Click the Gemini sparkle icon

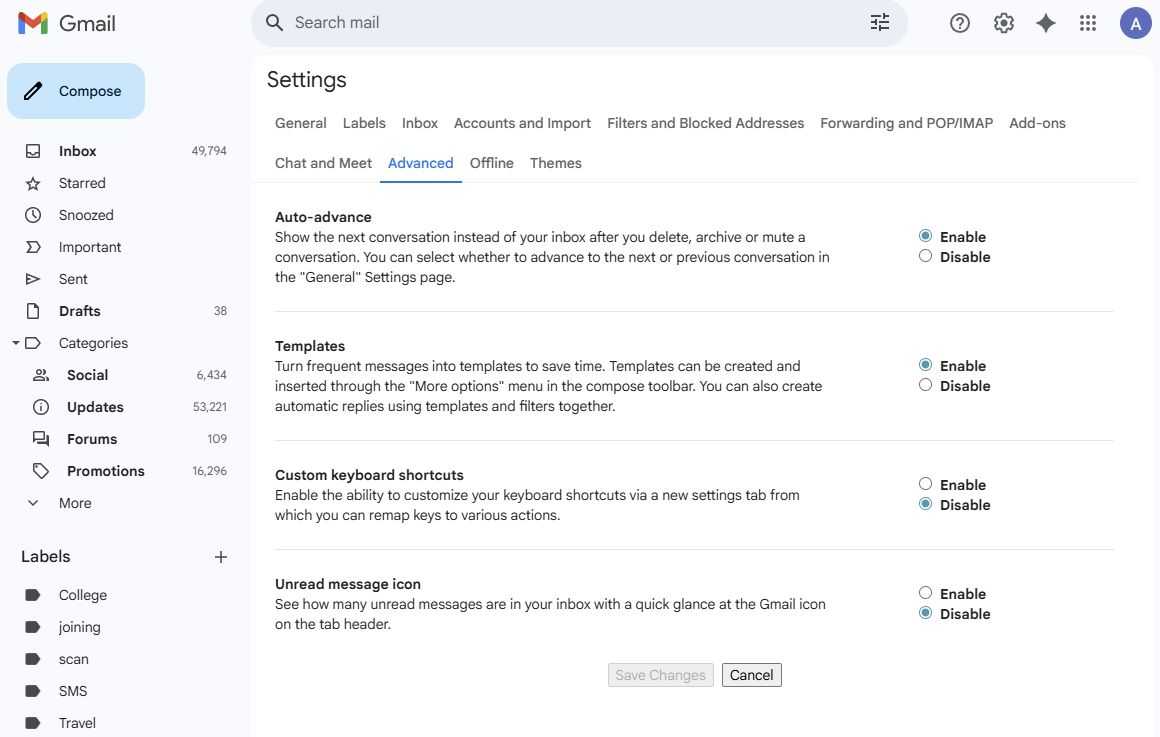pyautogui.click(x=1045, y=23)
